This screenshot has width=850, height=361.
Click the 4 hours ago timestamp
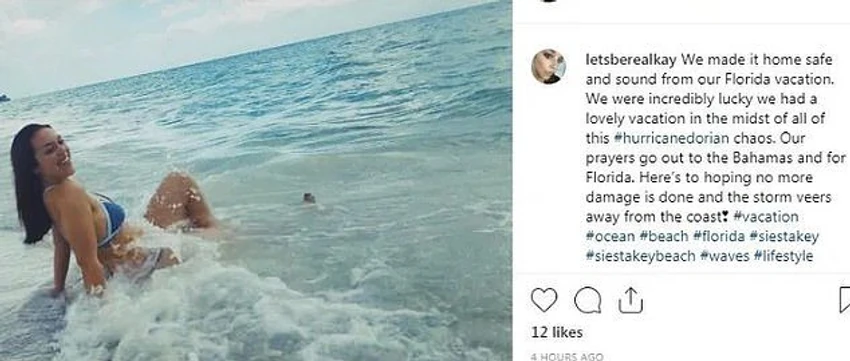[566, 357]
